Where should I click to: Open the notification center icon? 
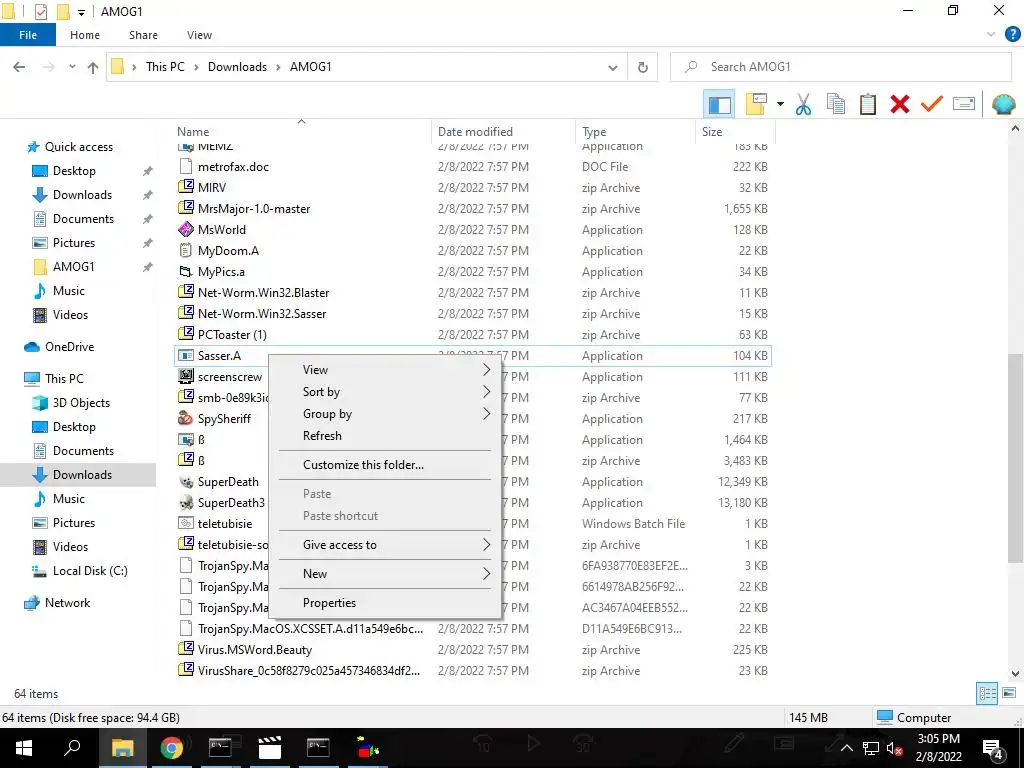[992, 748]
